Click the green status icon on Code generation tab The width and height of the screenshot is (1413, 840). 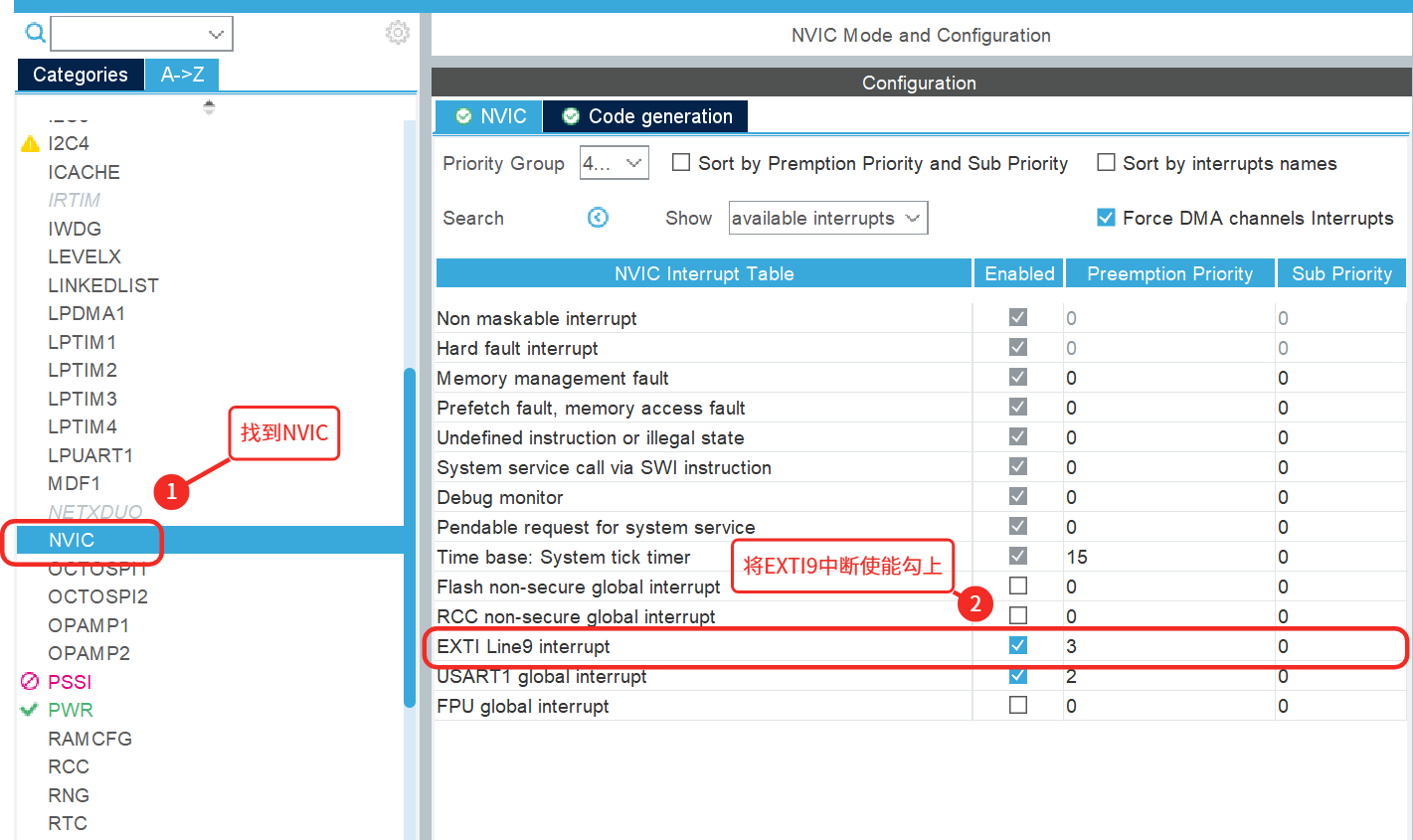[x=571, y=116]
